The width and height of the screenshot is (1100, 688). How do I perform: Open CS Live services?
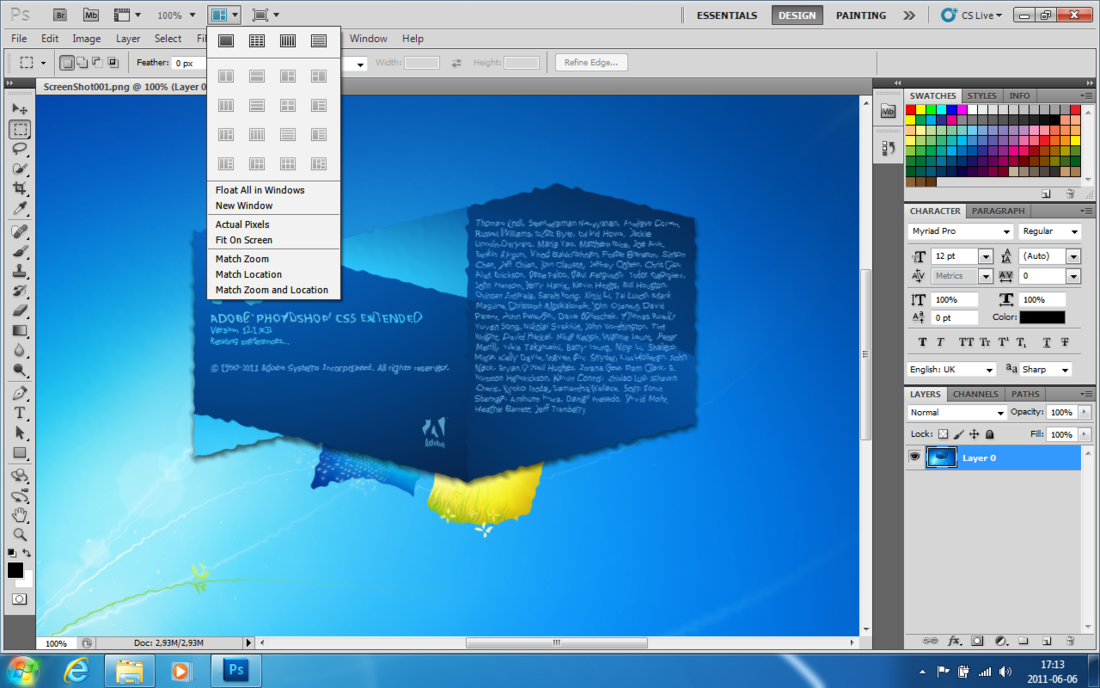pos(972,15)
